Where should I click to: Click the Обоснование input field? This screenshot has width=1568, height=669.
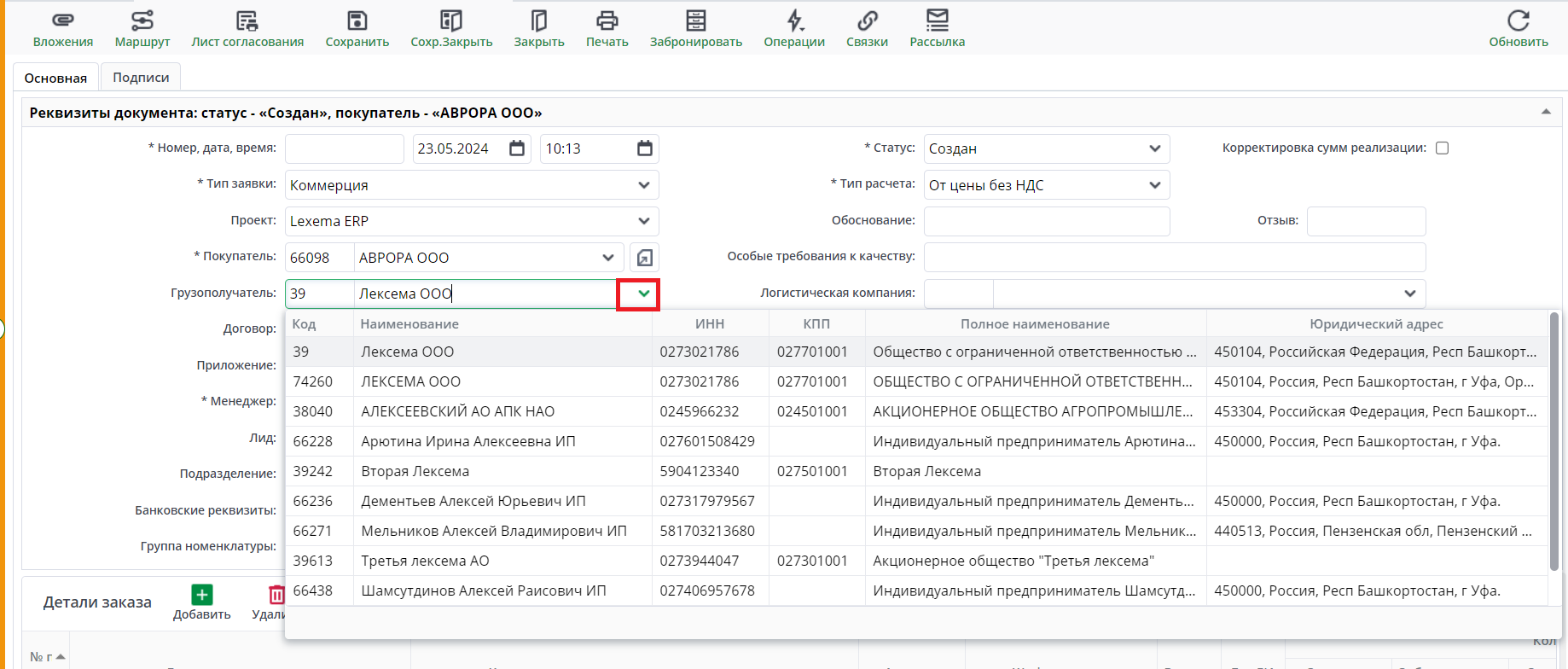1046,221
